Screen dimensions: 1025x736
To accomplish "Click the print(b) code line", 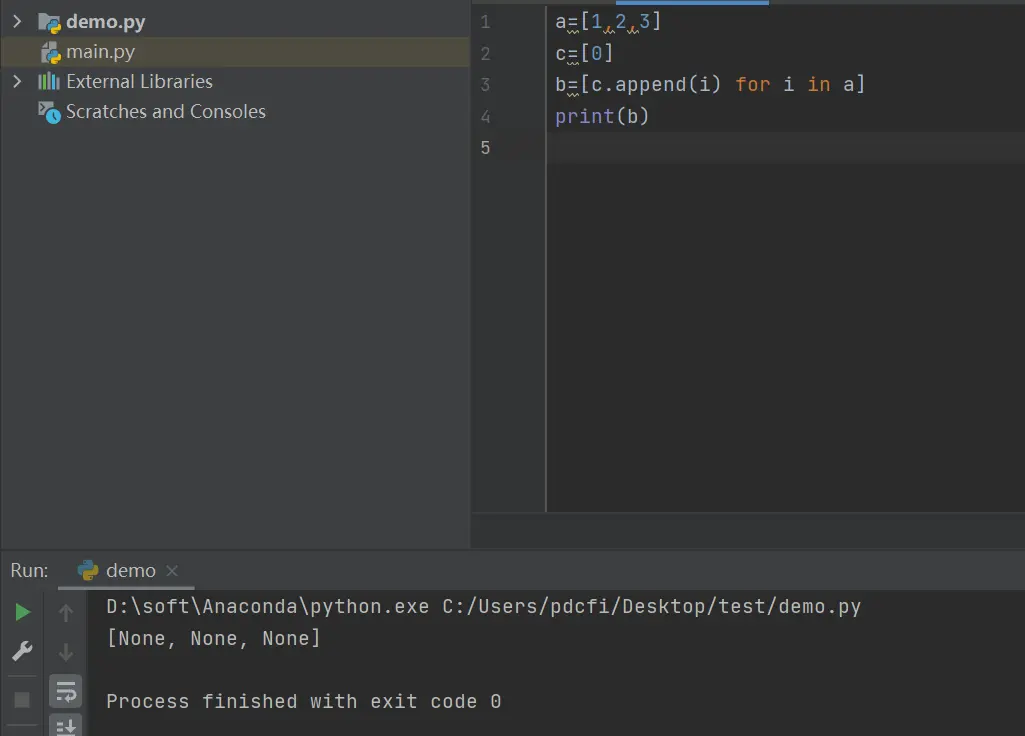I will (601, 116).
